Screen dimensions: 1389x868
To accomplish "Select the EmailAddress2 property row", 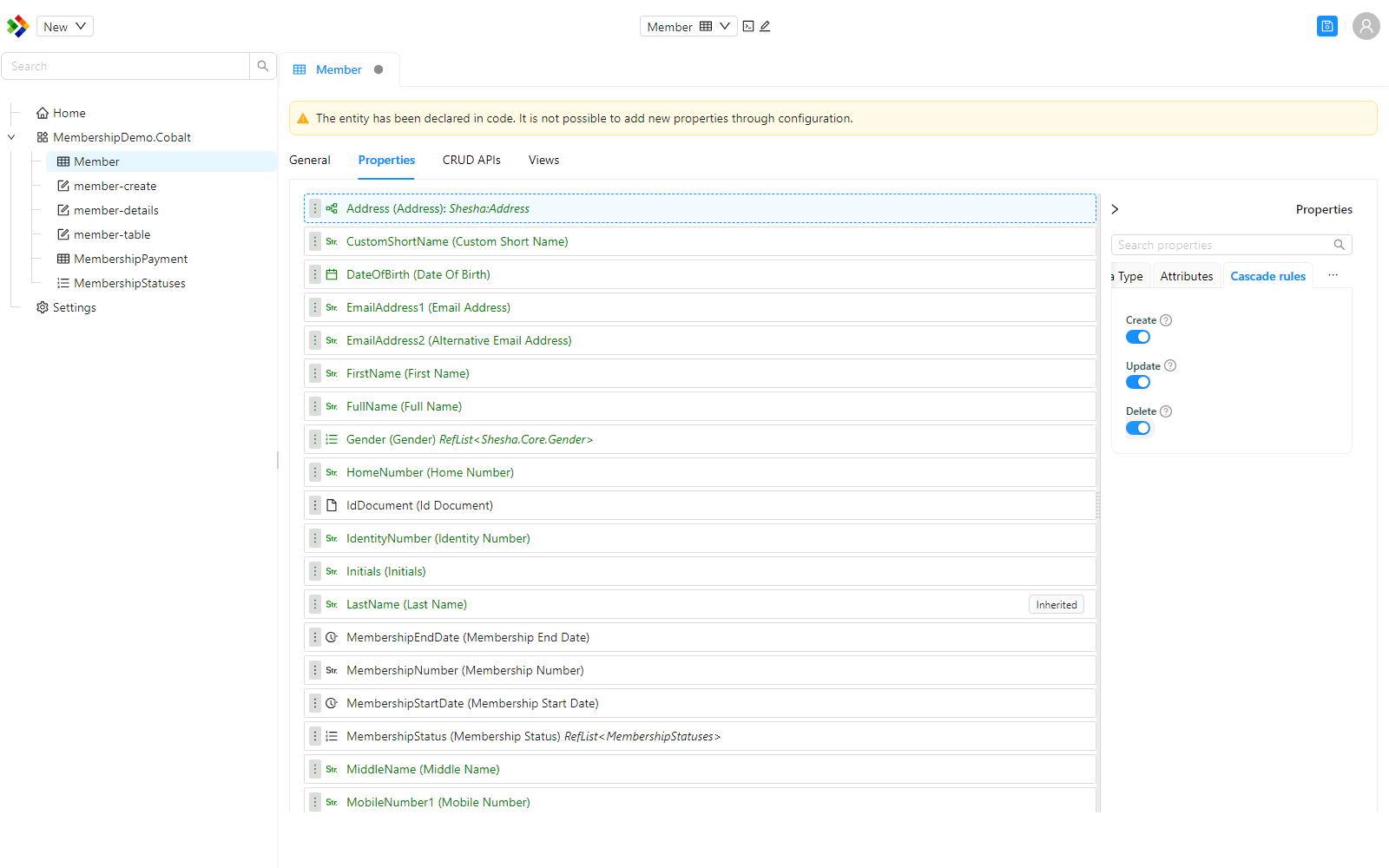I will [700, 340].
